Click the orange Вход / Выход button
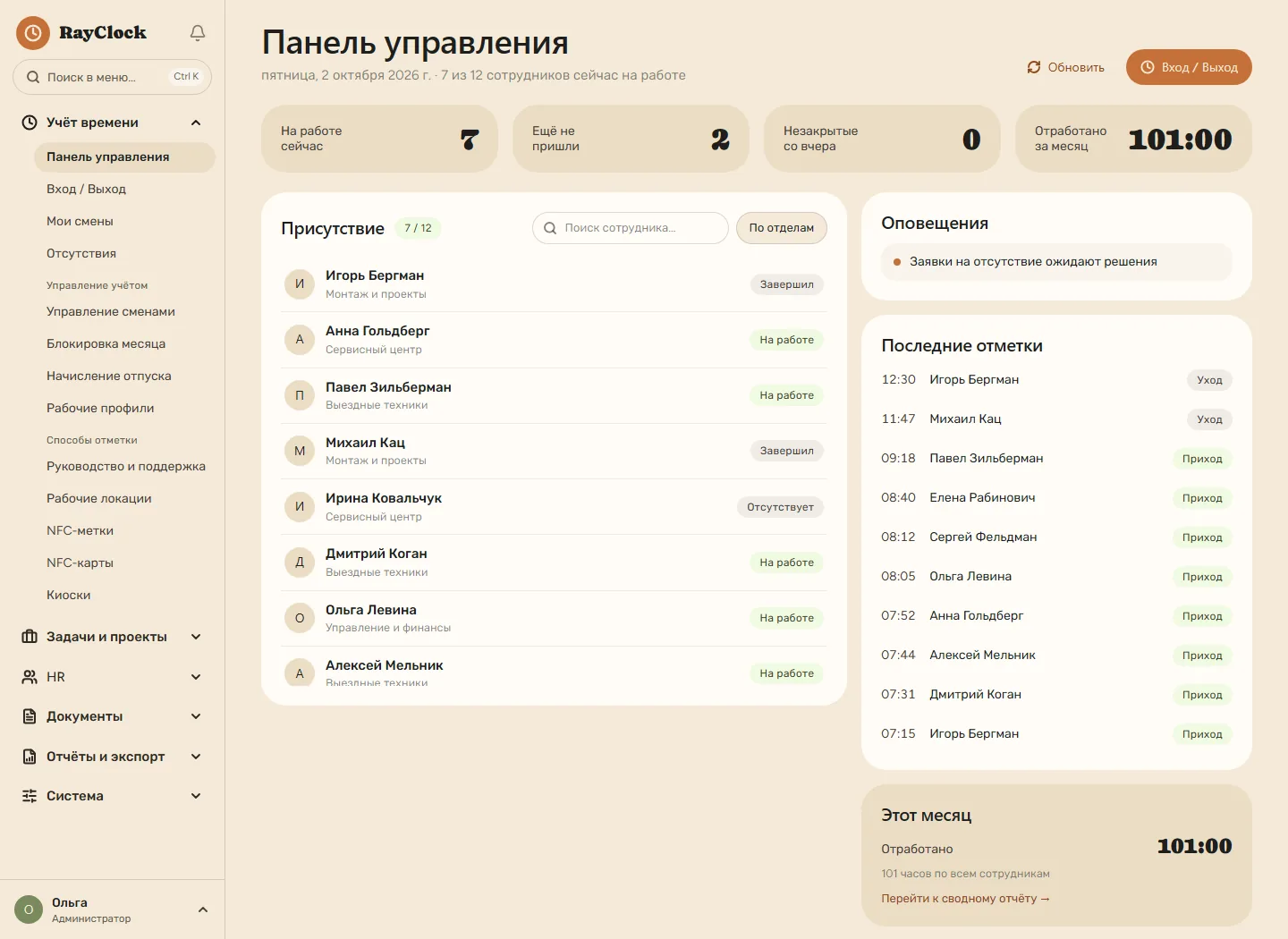This screenshot has width=1288, height=939. click(x=1189, y=67)
